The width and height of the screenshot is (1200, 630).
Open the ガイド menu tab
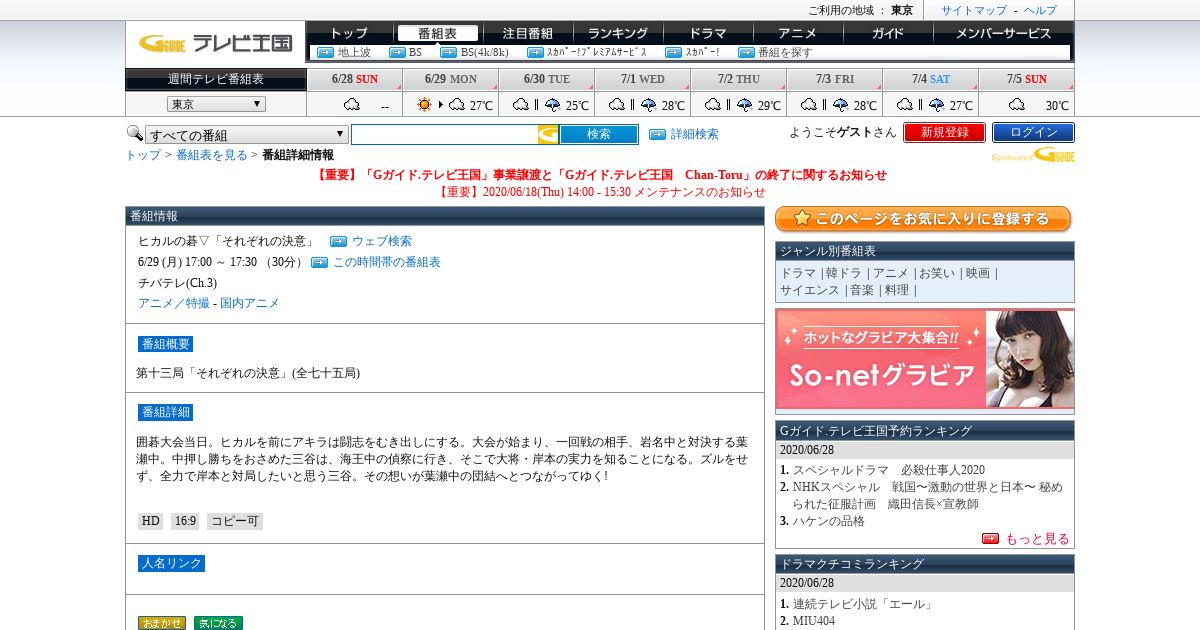(888, 33)
